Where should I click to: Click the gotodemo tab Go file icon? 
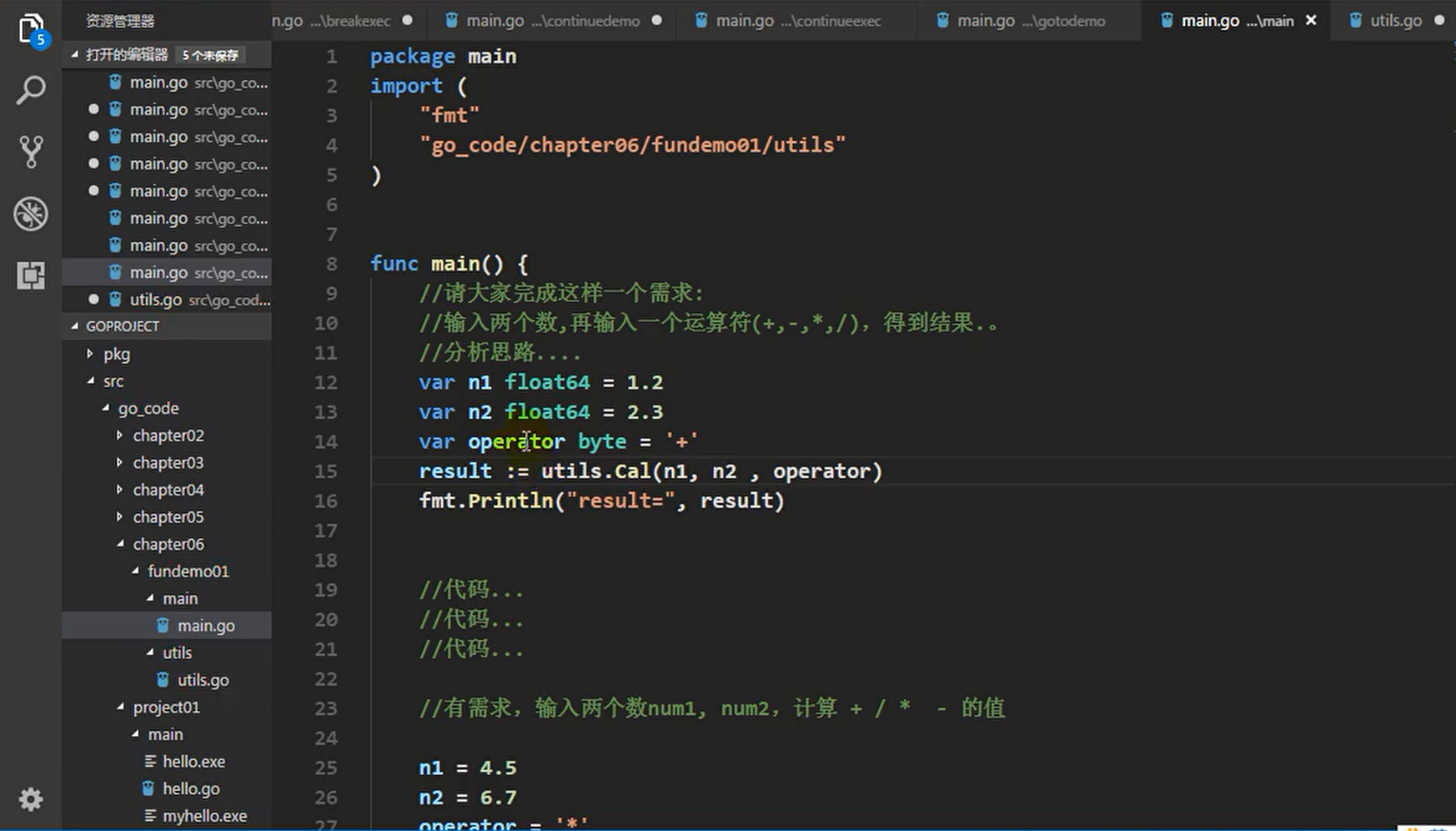pyautogui.click(x=942, y=20)
